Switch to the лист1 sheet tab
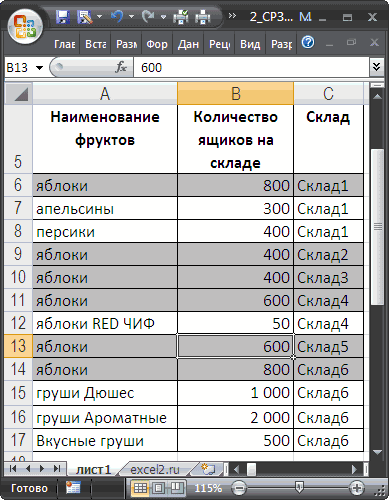Viewport: 389px width, 500px height. [93, 469]
